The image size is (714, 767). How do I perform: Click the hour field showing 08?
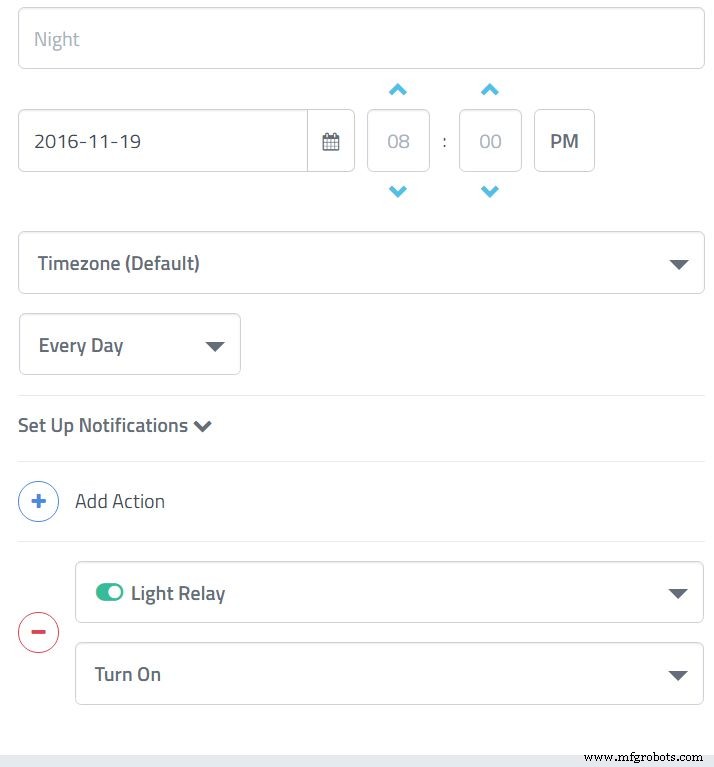coord(398,141)
